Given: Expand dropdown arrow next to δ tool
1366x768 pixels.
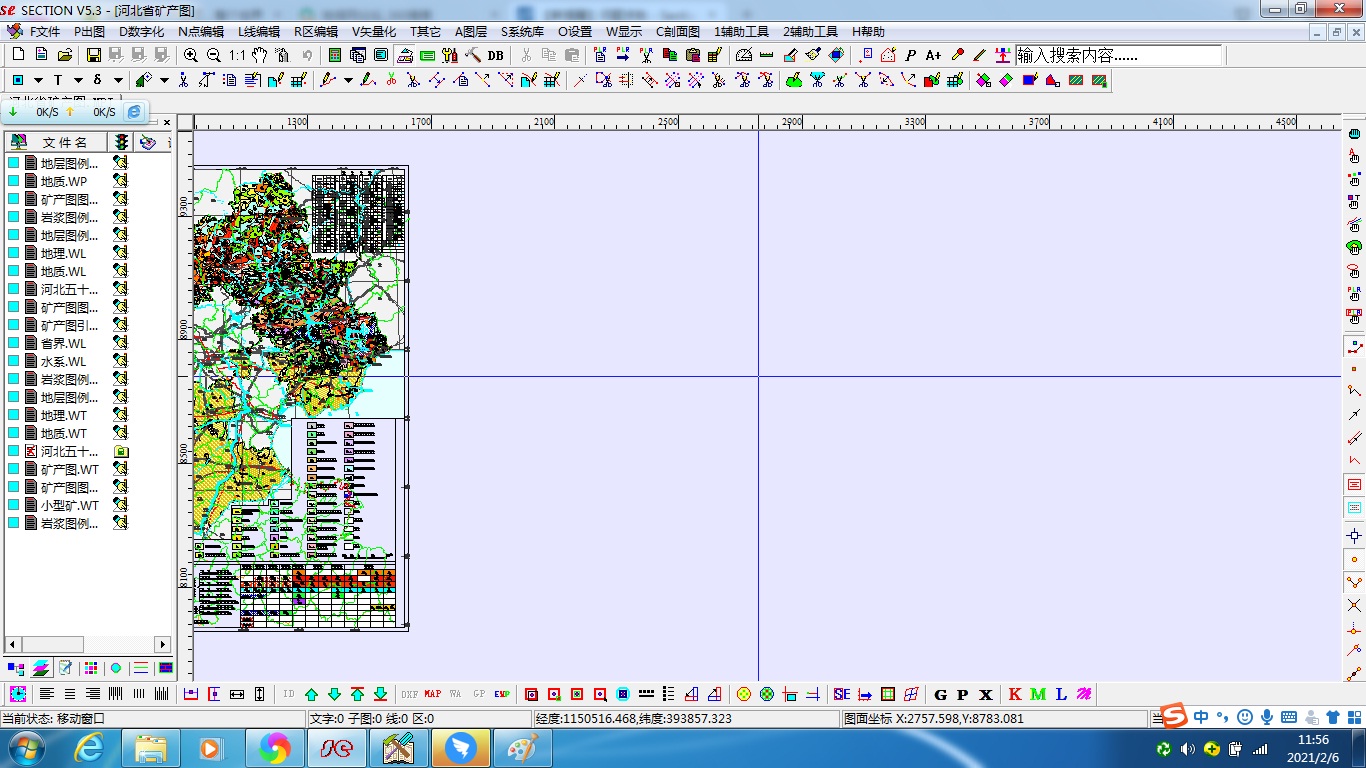Looking at the screenshot, I should (x=118, y=80).
